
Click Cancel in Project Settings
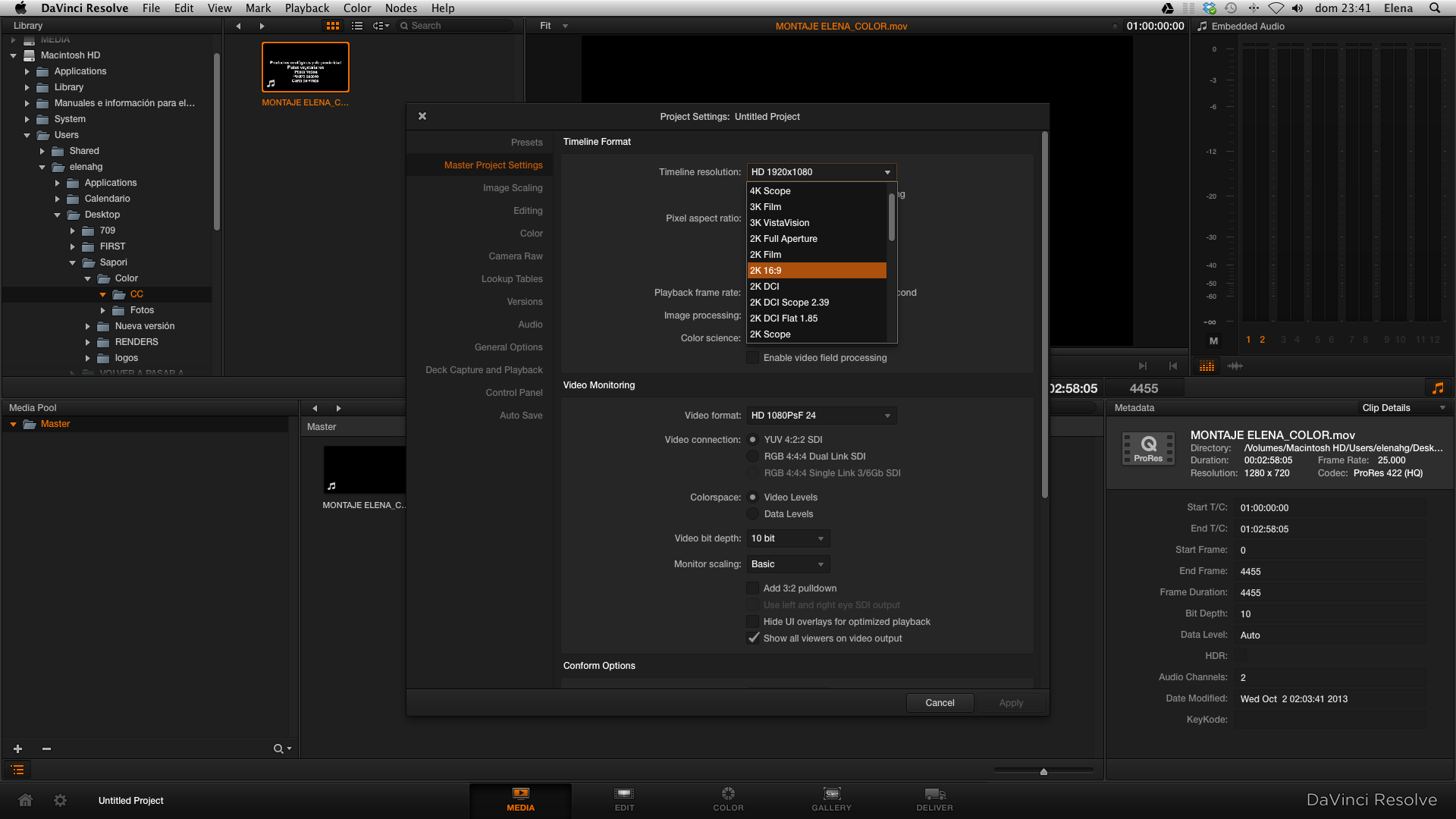(x=940, y=703)
